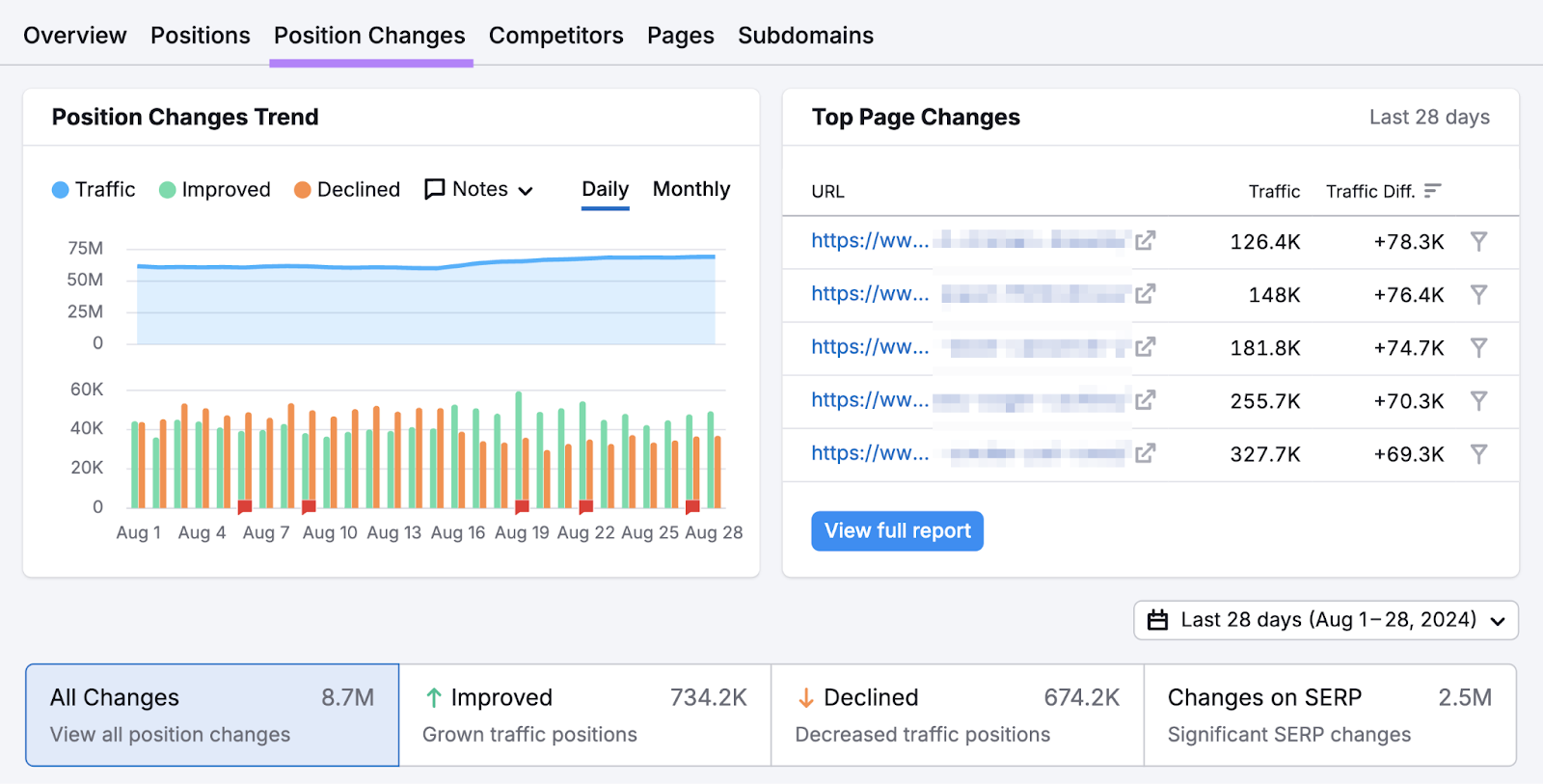Open external link icon for the 181.8K traffic URL
This screenshot has width=1543, height=784.
[x=1145, y=347]
